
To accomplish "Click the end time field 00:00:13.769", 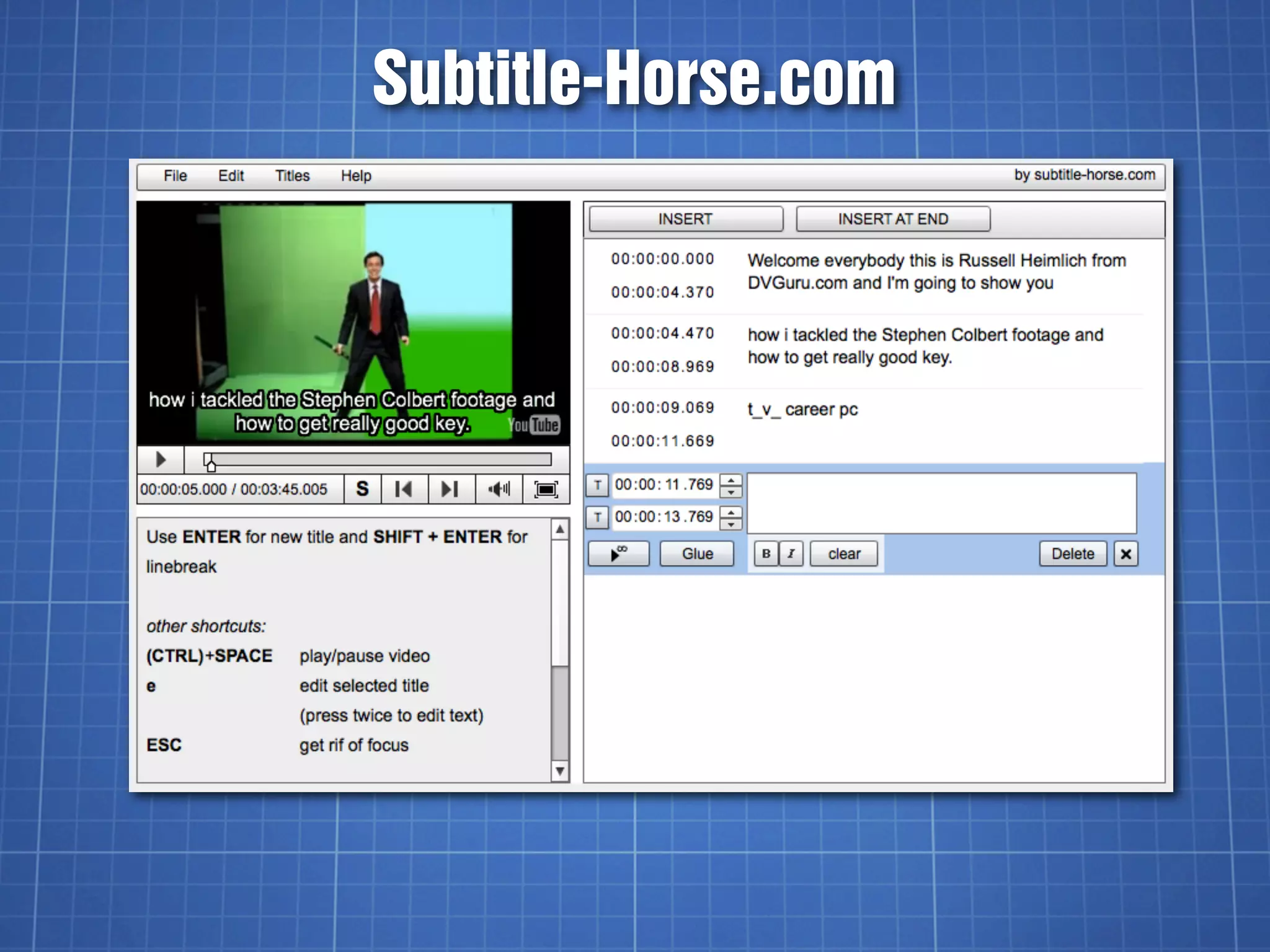I will [664, 517].
